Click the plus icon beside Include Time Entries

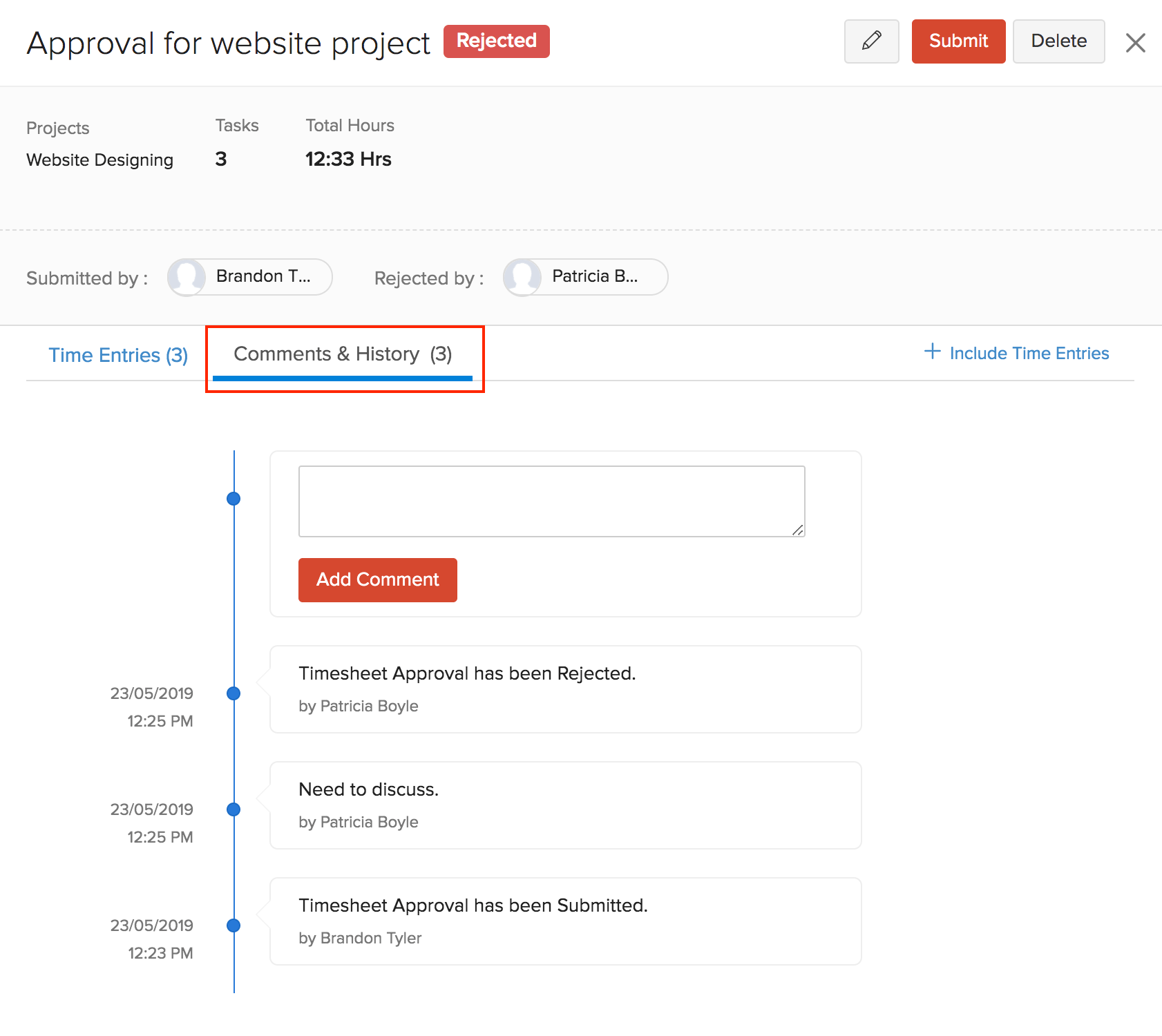(x=932, y=352)
